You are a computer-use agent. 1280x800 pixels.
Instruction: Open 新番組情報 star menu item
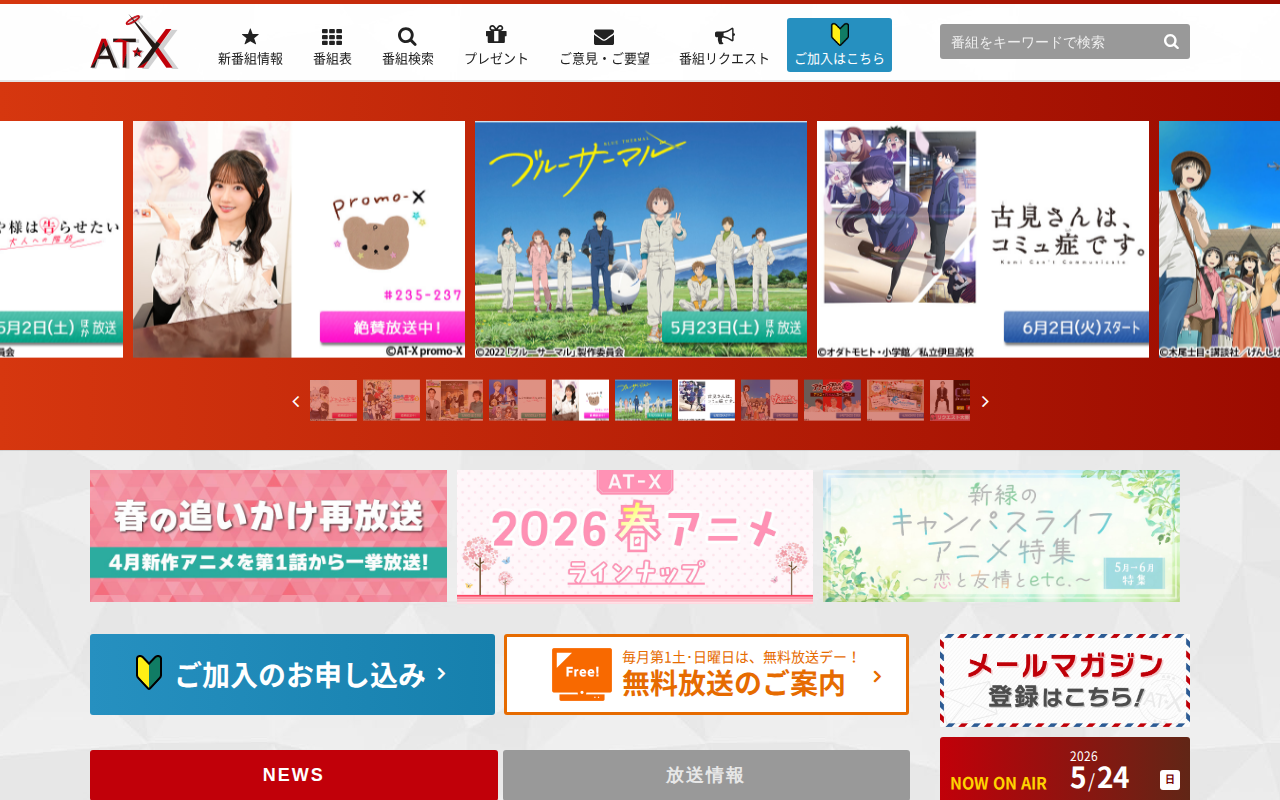250,46
